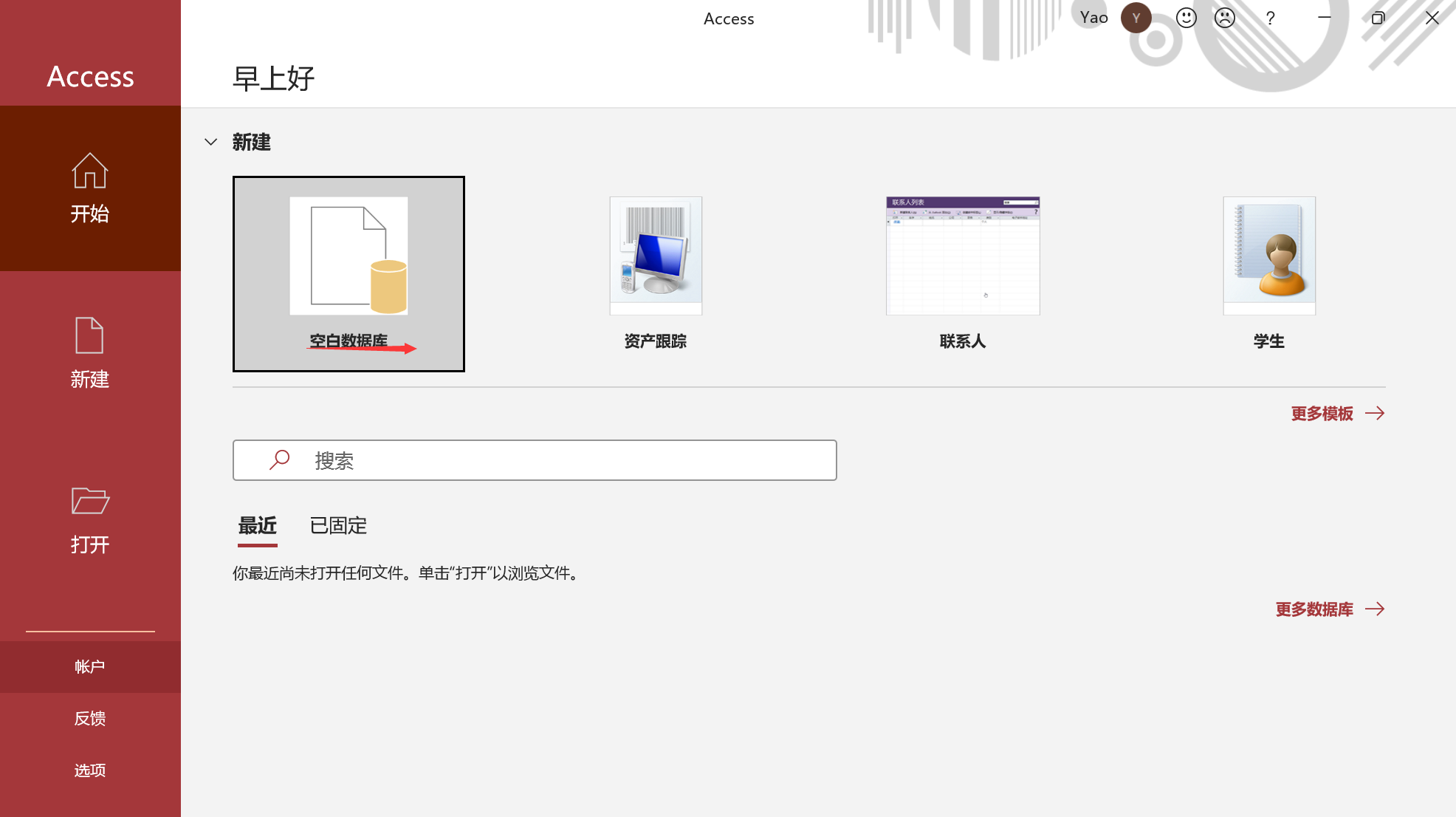The image size is (1456, 817).
Task: Select the 资产跟踪 asset tracking template
Action: tap(655, 274)
